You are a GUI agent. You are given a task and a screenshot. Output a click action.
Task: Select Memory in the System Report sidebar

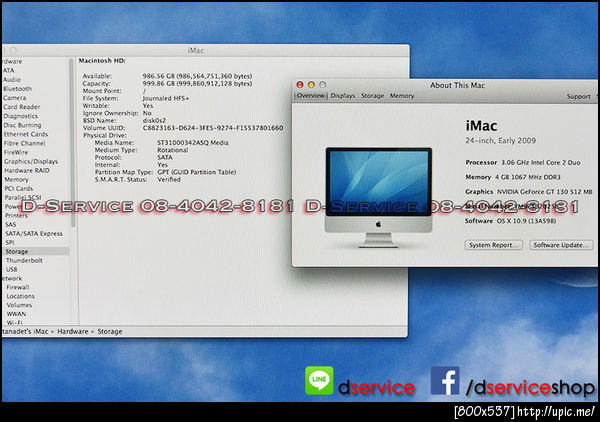click(x=16, y=179)
